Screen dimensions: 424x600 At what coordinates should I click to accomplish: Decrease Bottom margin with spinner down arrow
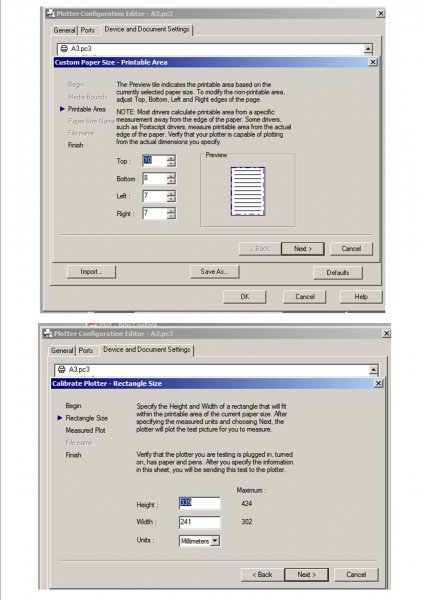coord(171,181)
